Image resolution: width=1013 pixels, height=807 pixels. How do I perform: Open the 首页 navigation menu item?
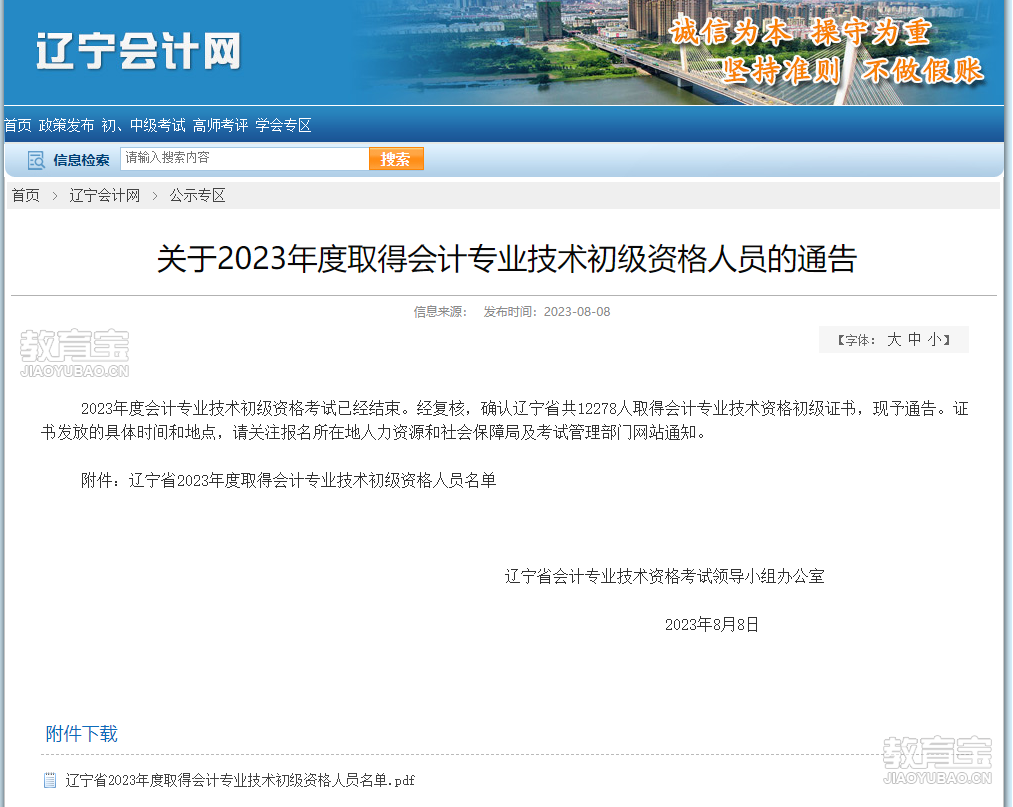coord(17,125)
